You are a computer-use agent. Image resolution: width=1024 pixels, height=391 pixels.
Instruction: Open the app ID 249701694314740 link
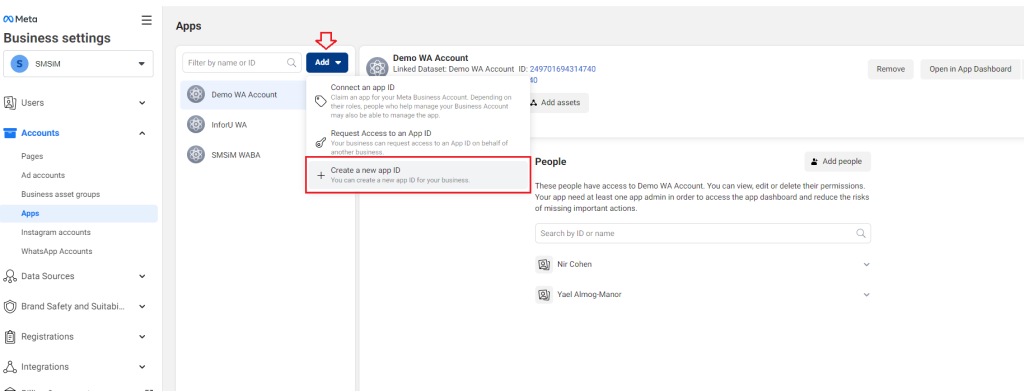coord(562,69)
